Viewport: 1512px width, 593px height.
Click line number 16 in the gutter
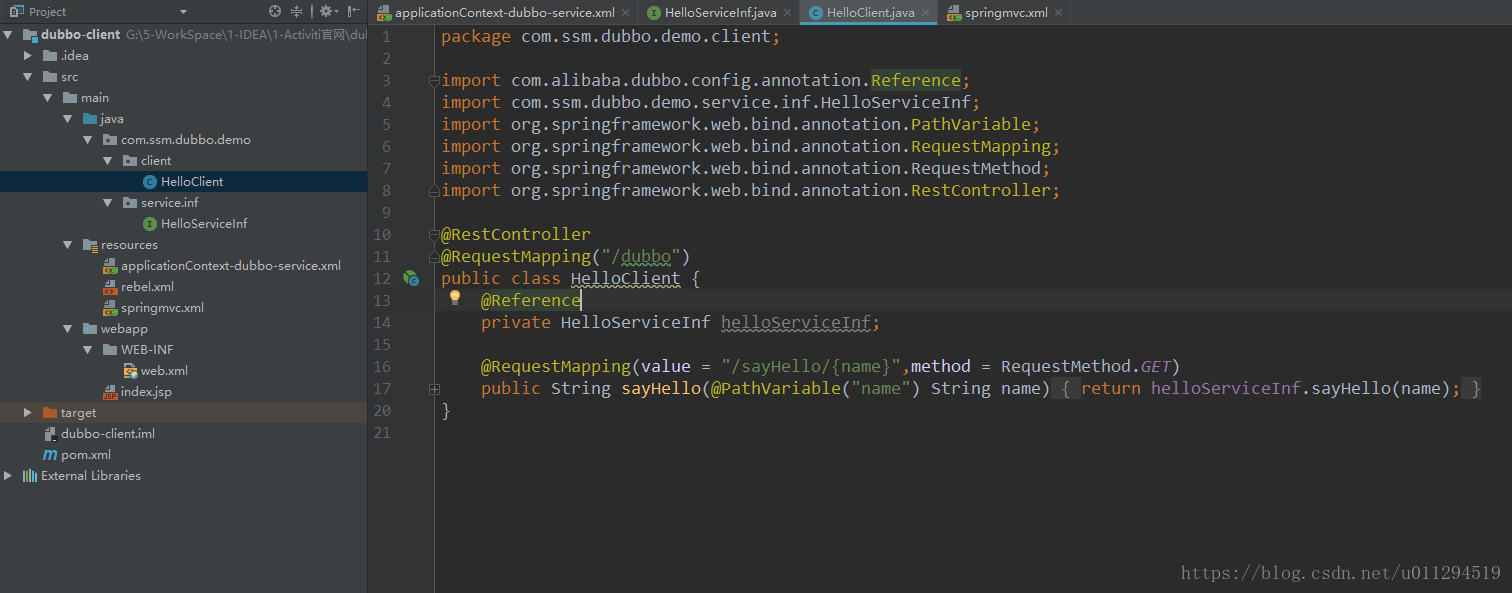(382, 366)
